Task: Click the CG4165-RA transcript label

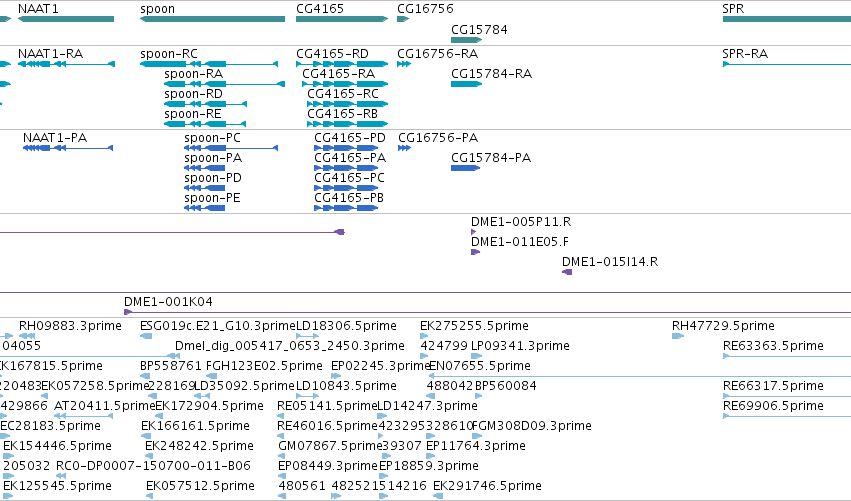Action: point(339,74)
